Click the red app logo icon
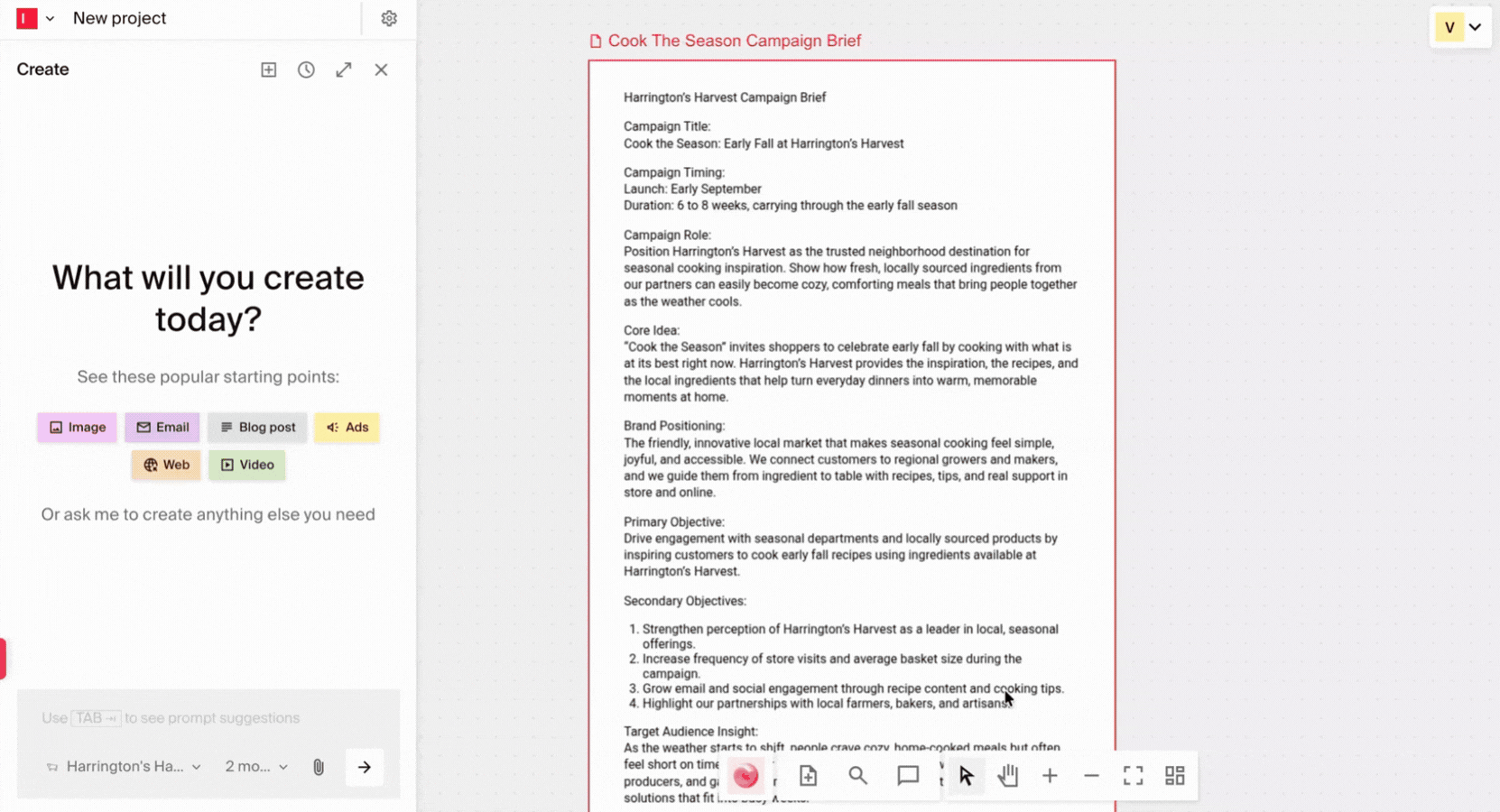The width and height of the screenshot is (1500, 812). (27, 18)
